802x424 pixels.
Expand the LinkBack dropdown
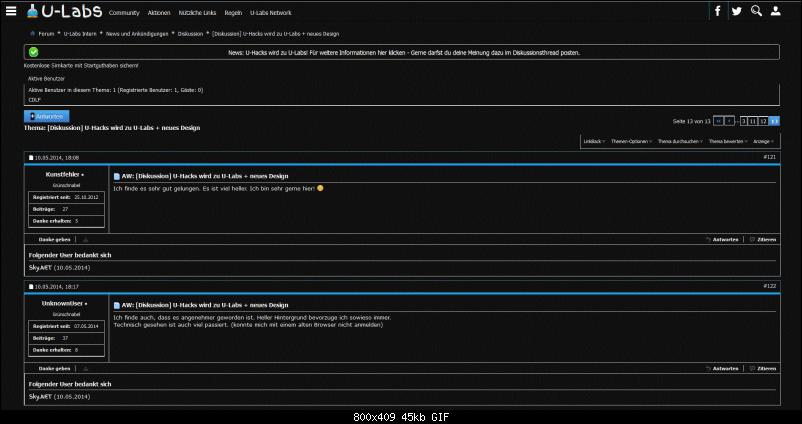click(x=594, y=141)
